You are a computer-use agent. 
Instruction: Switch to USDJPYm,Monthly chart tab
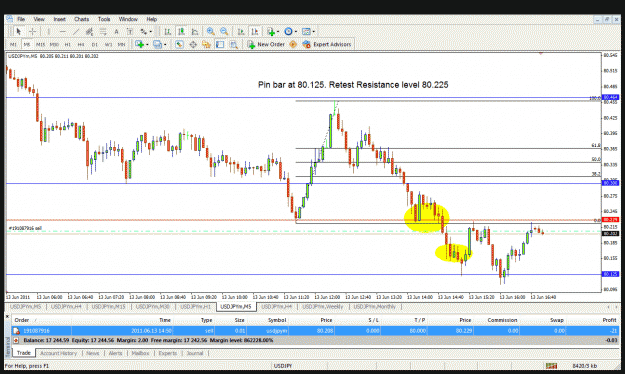[374, 307]
